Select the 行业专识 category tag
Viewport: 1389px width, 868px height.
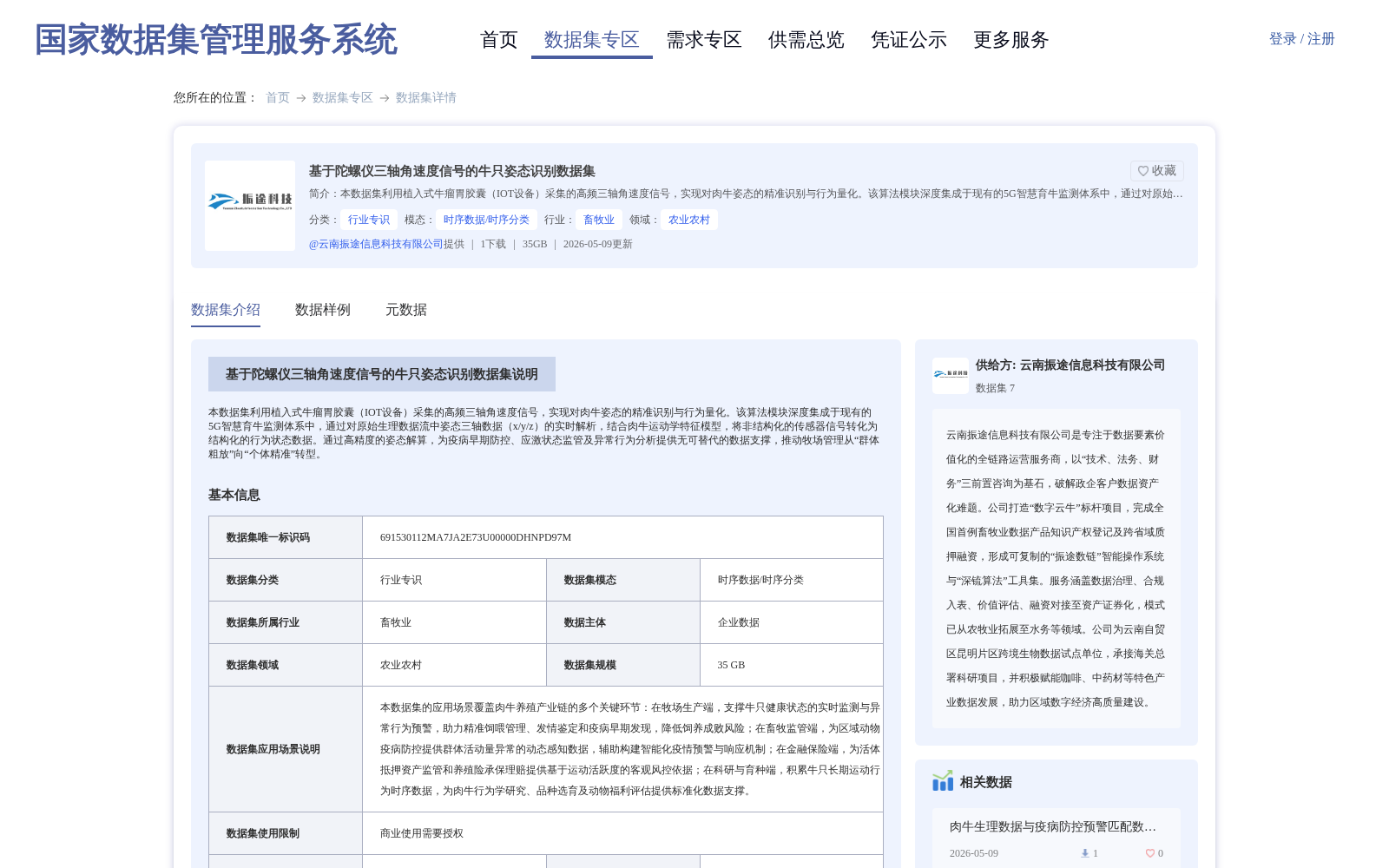pyautogui.click(x=369, y=220)
